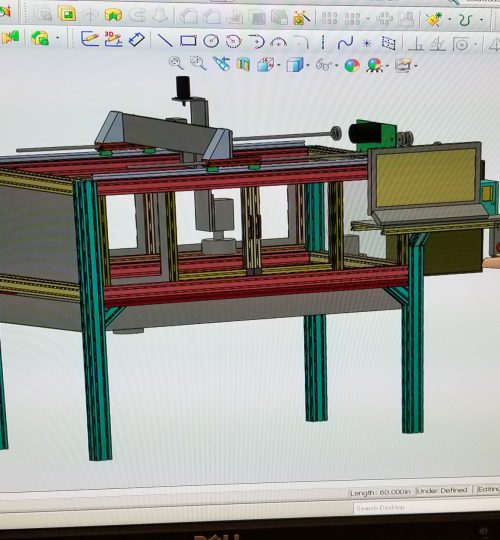Click the 'Length: 60.000in' status readout
500x540 pixels.
380,492
